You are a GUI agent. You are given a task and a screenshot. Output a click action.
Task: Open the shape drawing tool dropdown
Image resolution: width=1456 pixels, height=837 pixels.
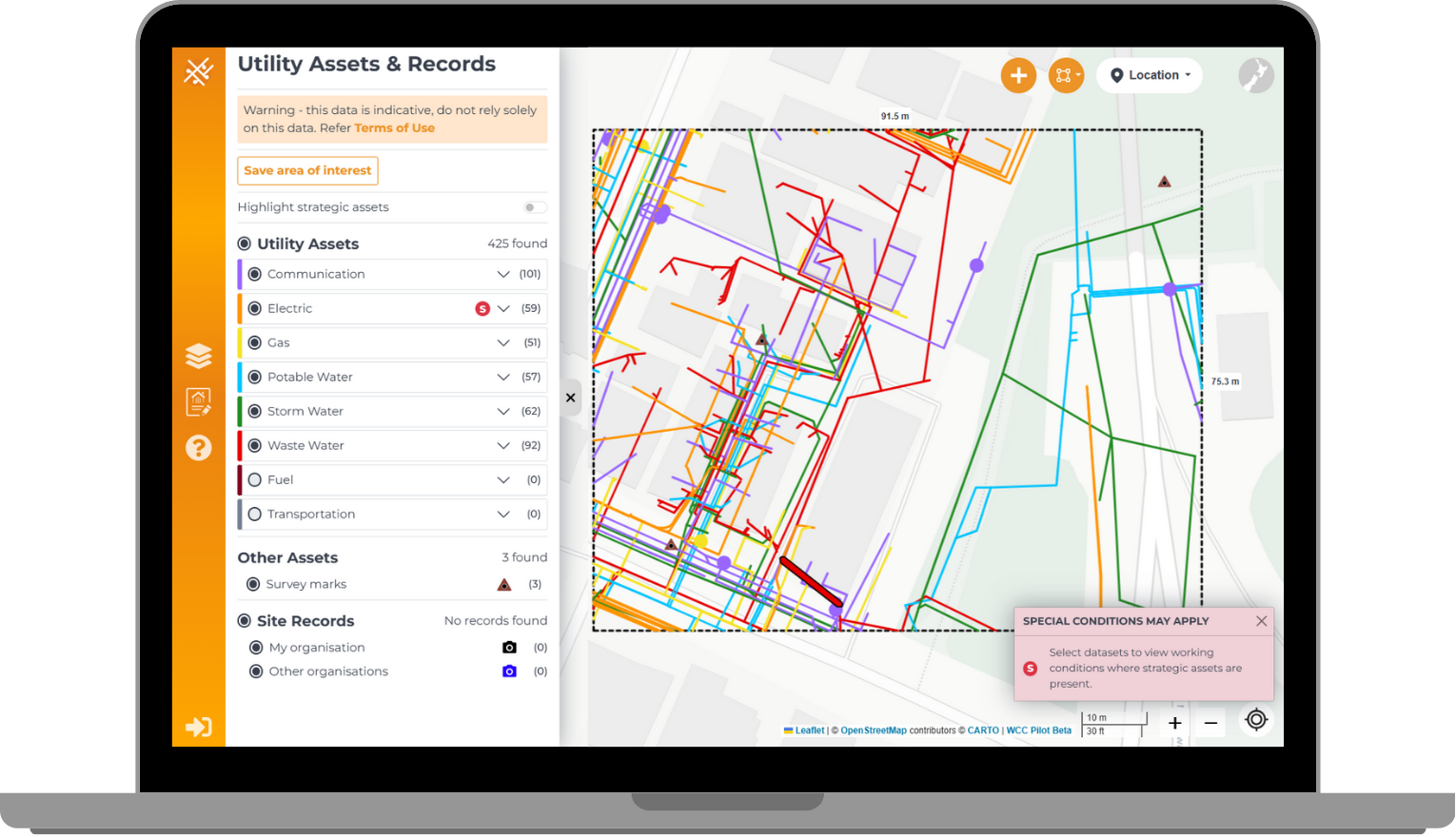(1066, 75)
